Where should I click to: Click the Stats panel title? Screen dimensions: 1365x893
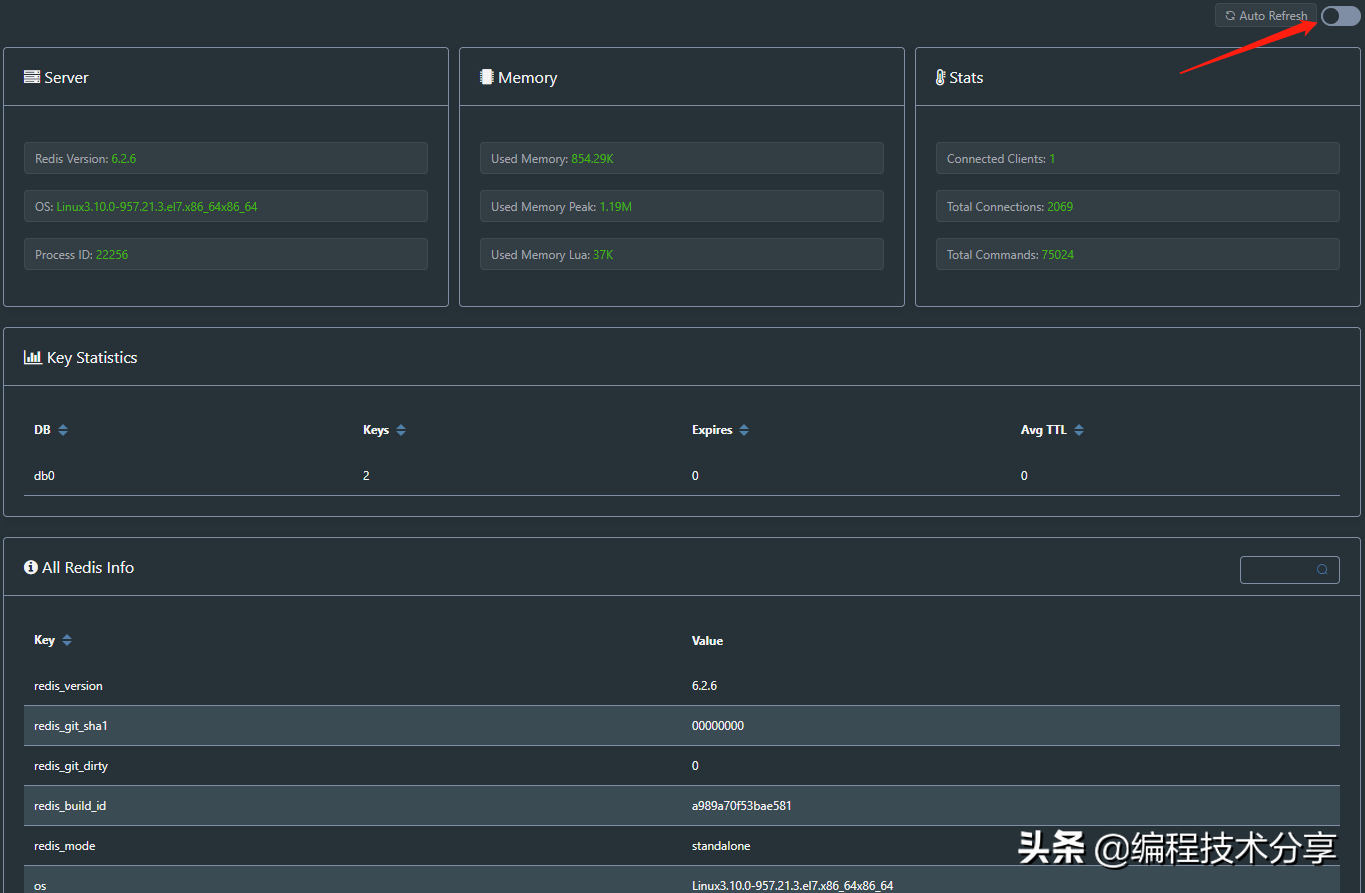[x=966, y=77]
